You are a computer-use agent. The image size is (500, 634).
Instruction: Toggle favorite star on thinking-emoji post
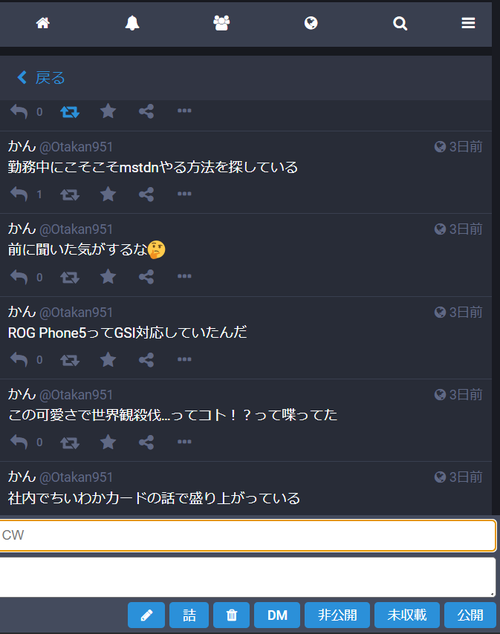click(x=108, y=277)
